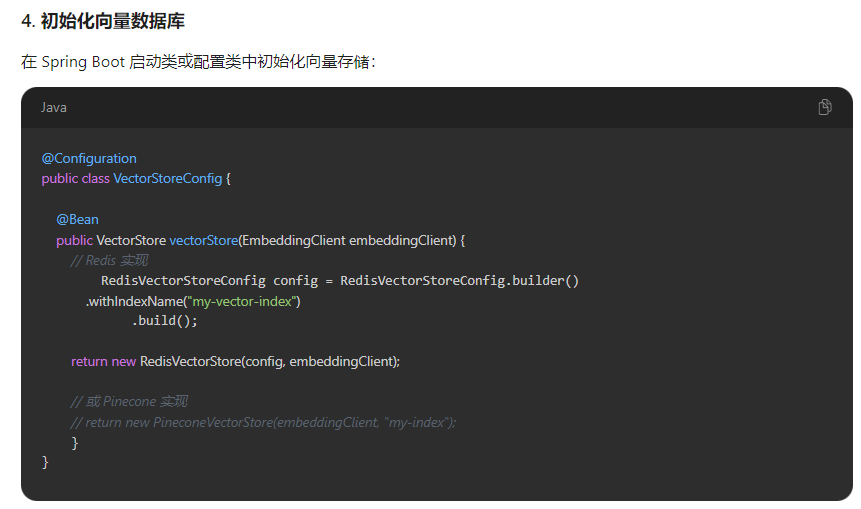Screen dimensions: 861x509
Task: Click the return new RedisVectorStore line
Action: click(236, 362)
